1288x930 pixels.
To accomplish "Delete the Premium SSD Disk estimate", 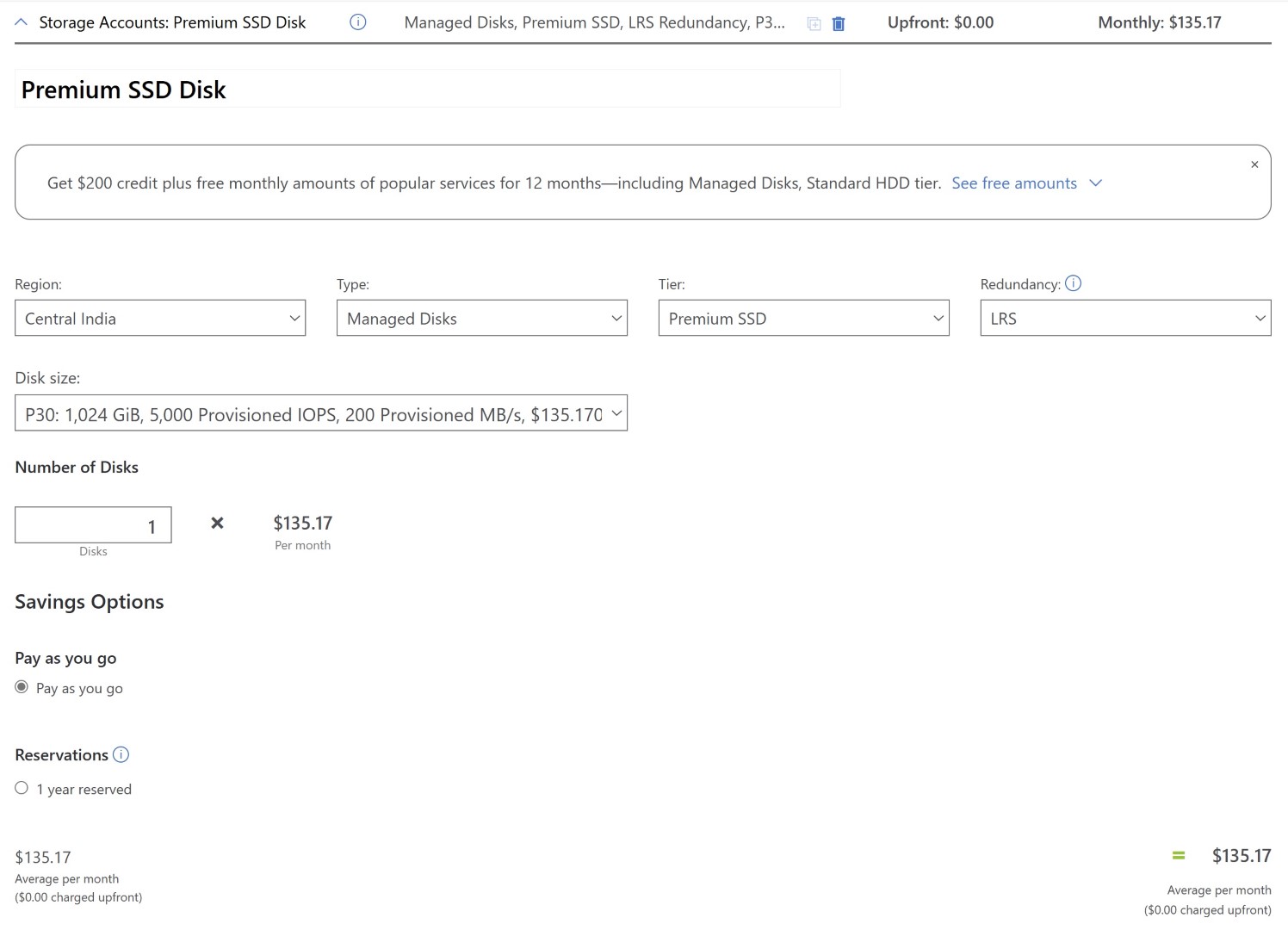I will coord(839,24).
